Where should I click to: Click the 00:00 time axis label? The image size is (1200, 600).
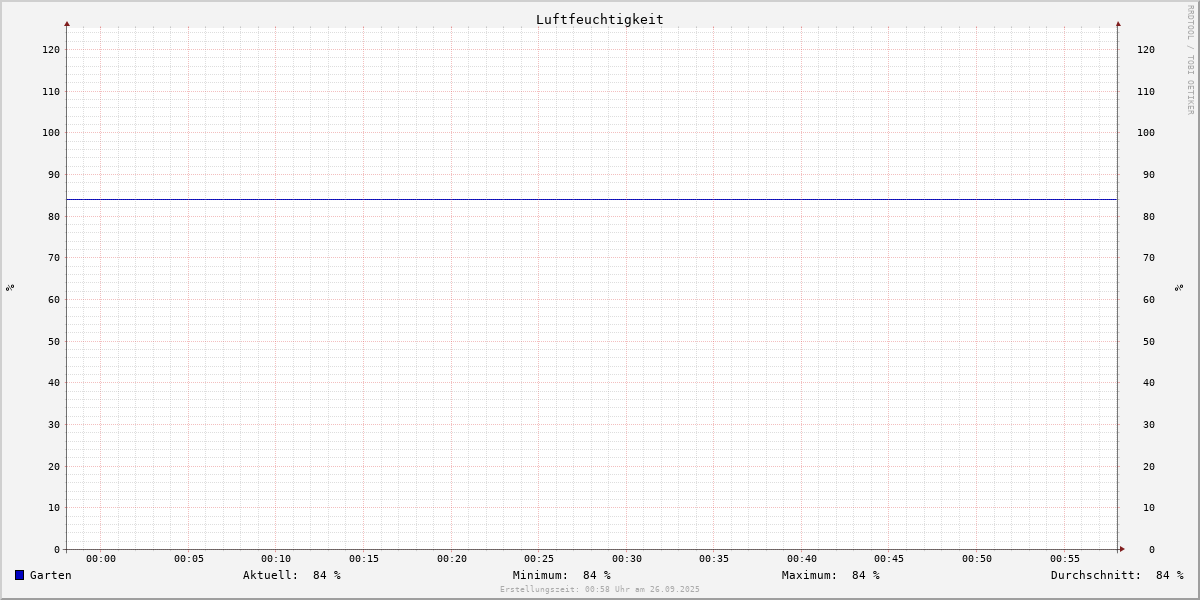point(101,559)
